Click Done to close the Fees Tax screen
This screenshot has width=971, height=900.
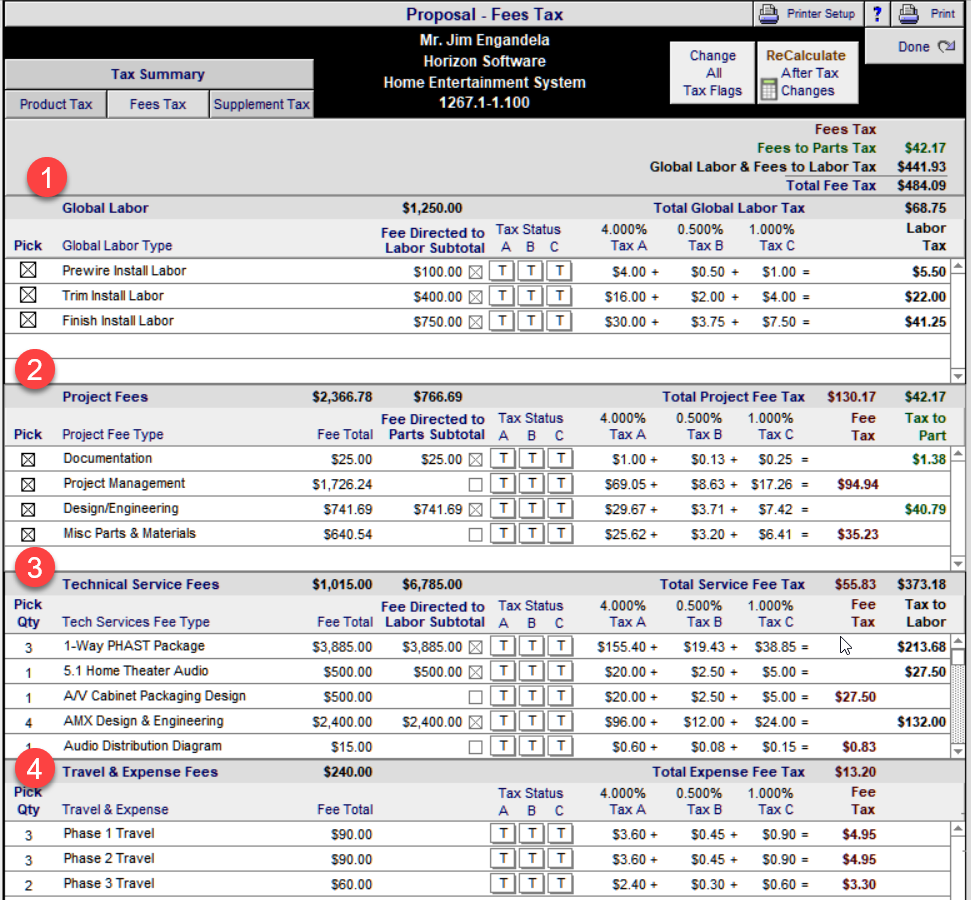pyautogui.click(x=914, y=46)
